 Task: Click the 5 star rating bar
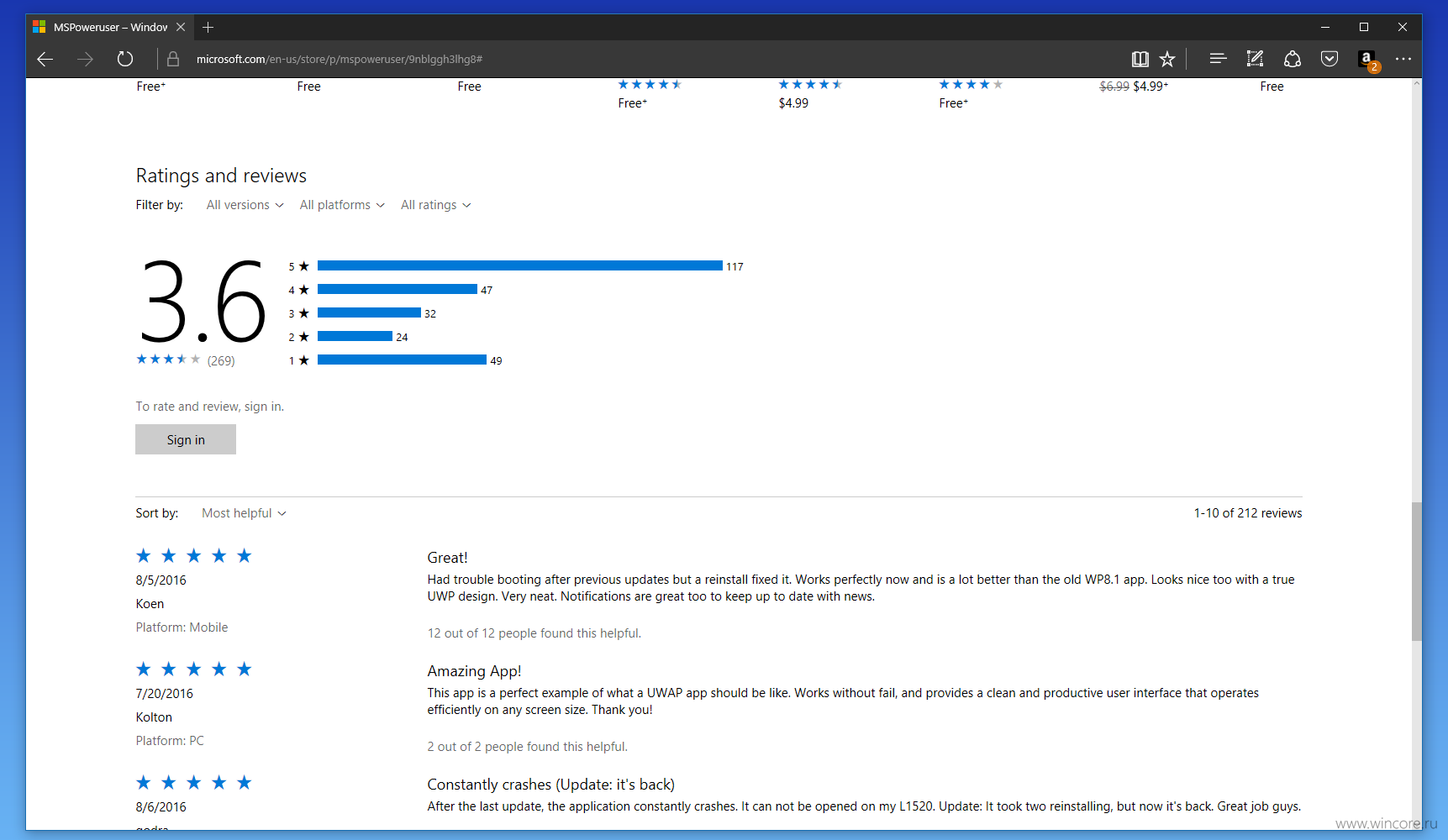click(520, 265)
